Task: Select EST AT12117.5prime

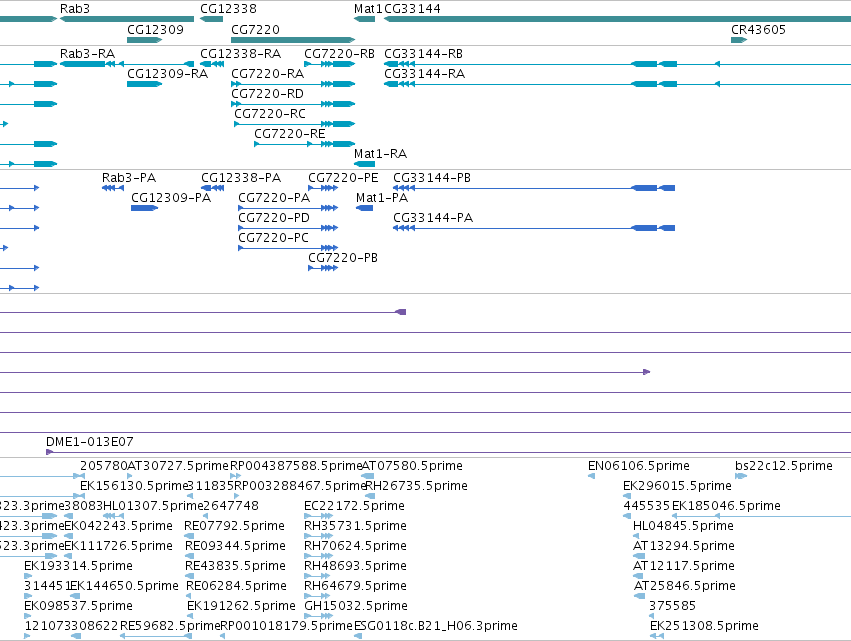Action: pyautogui.click(x=684, y=566)
